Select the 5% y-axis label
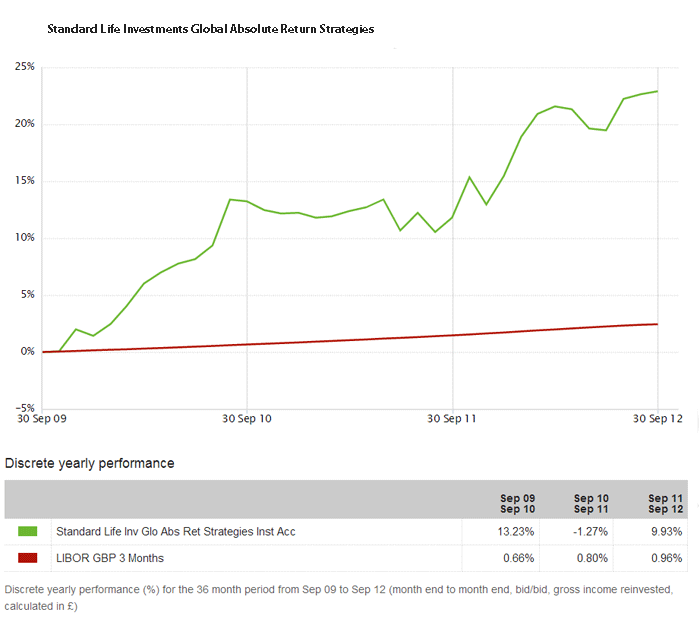Image resolution: width=700 pixels, height=622 pixels. (x=27, y=295)
